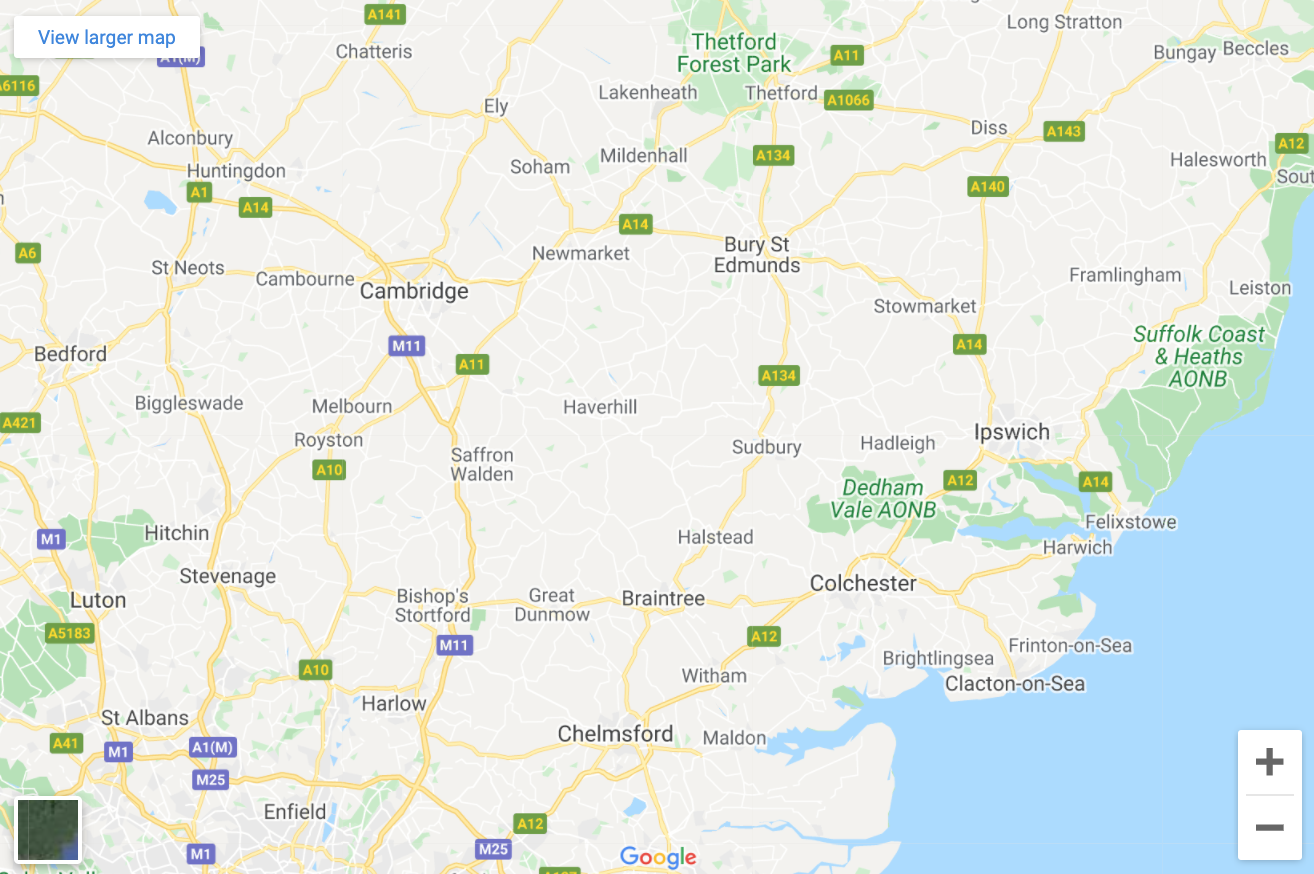This screenshot has height=874, width=1314.
Task: Click the Clacton-on-Sea town label
Action: pos(1015,684)
